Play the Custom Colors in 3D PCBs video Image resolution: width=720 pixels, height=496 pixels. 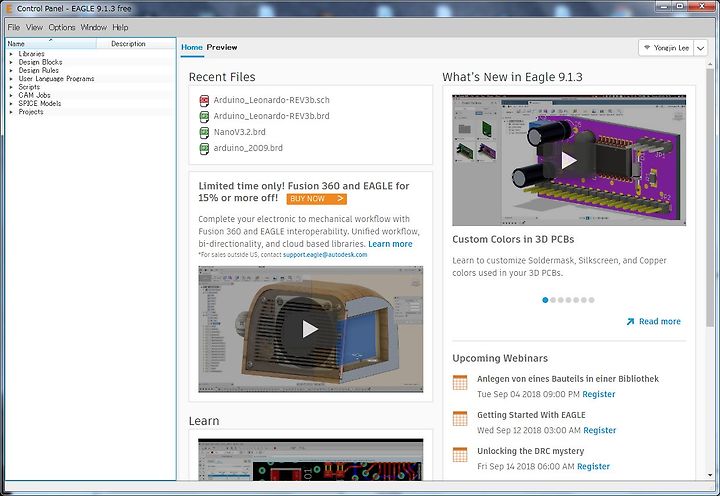tap(569, 160)
